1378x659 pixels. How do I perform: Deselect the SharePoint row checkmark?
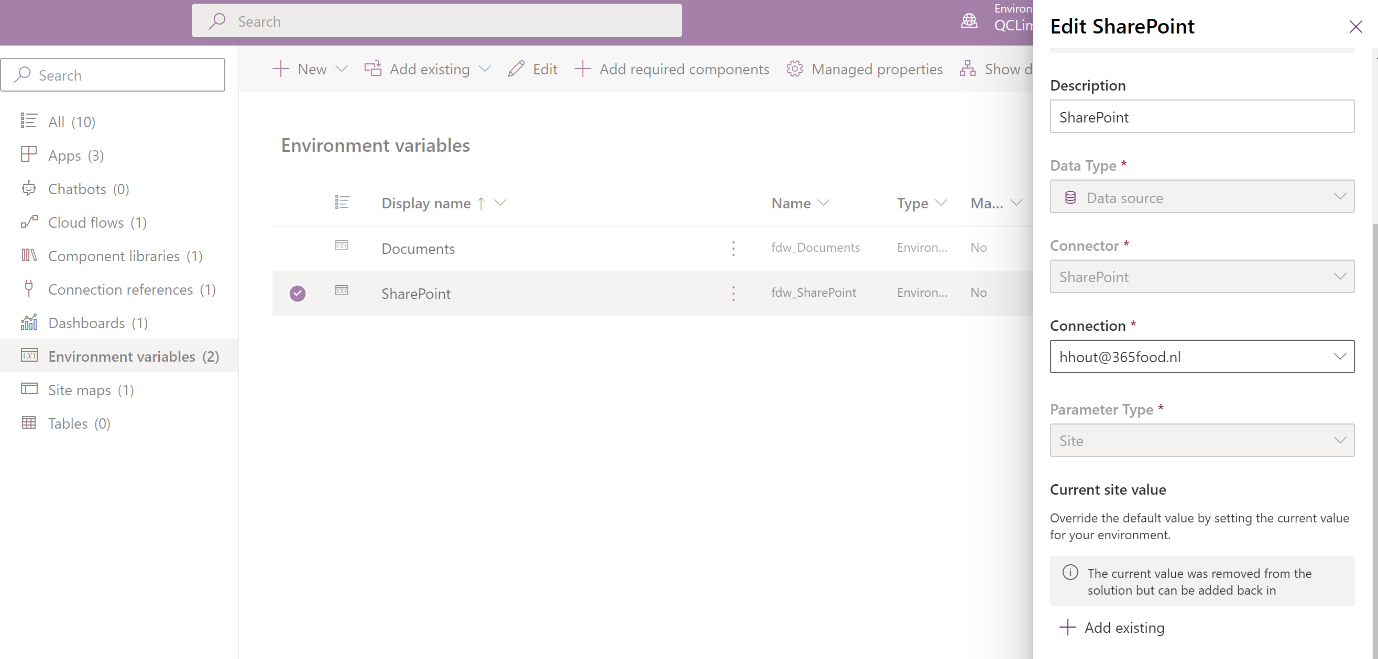[297, 293]
